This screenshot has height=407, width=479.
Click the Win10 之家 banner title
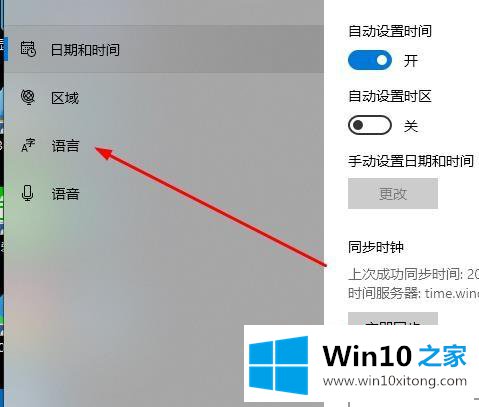(394, 356)
